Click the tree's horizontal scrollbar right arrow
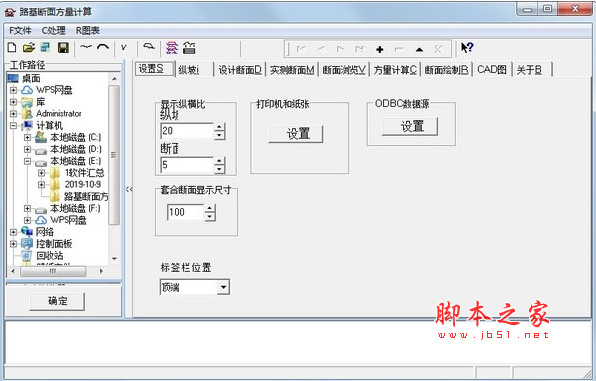This screenshot has height=381, width=596. pyautogui.click(x=101, y=271)
